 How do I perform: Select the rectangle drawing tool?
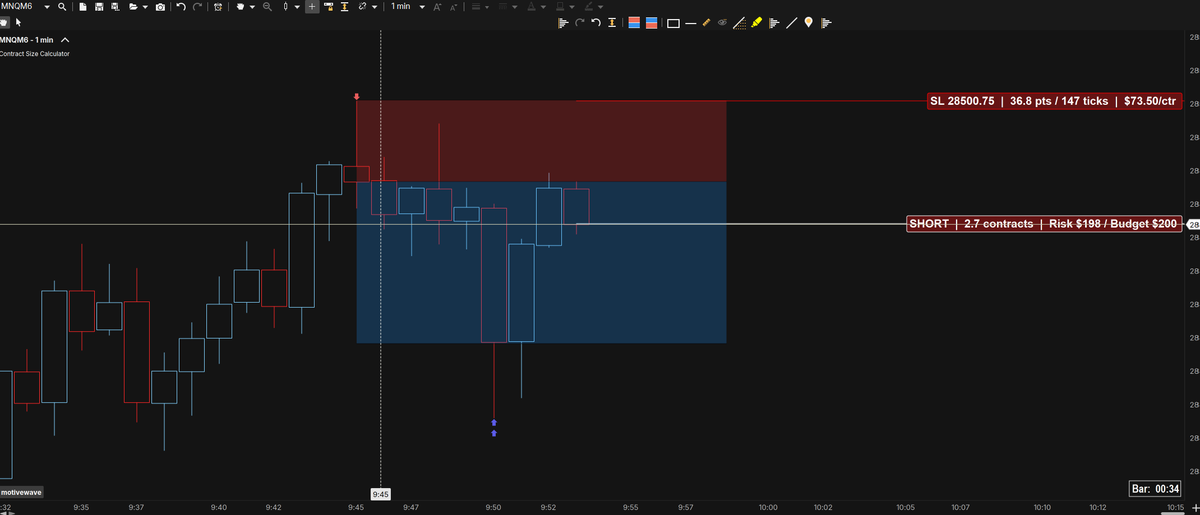[673, 24]
